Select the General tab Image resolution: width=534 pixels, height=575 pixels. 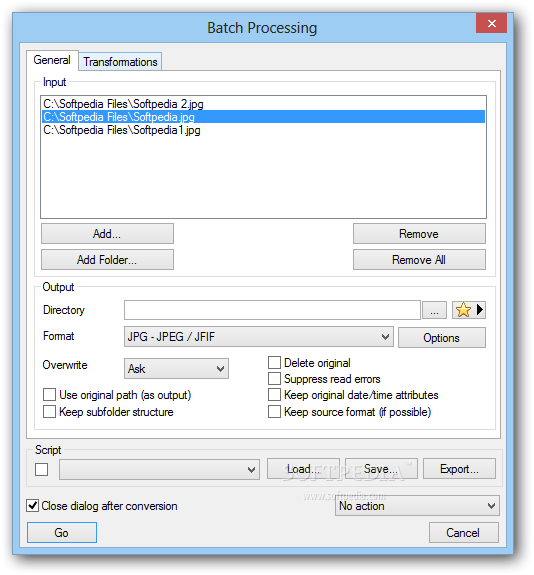click(x=52, y=60)
